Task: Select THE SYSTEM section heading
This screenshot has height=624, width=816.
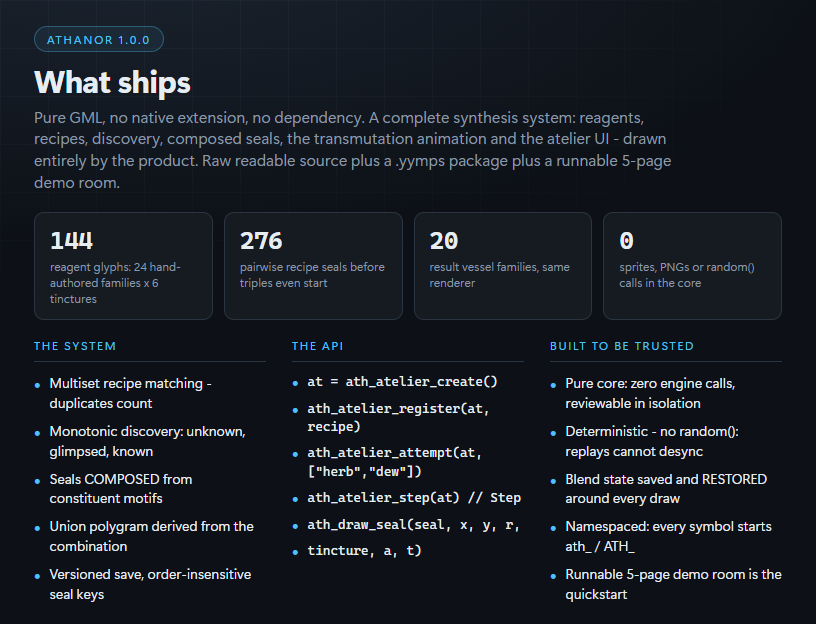Action: coord(75,346)
